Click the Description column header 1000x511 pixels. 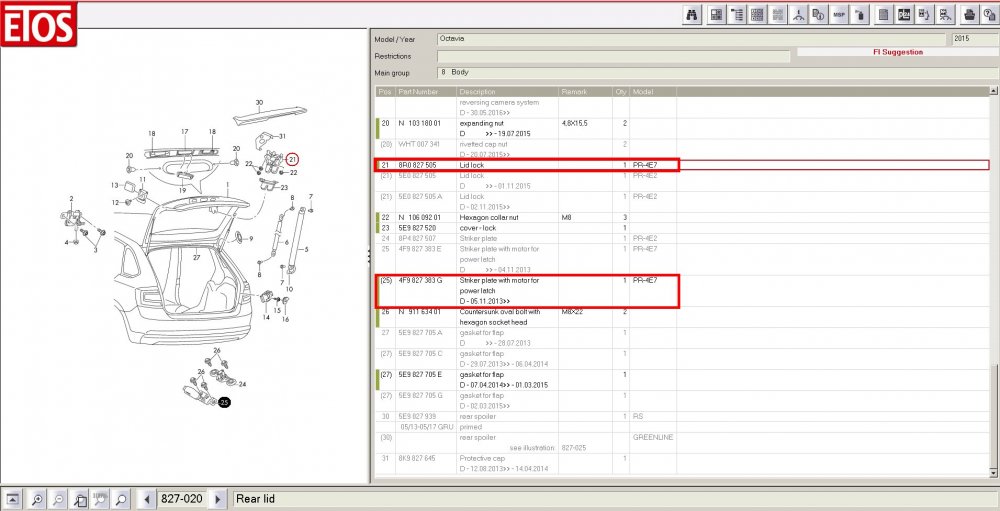tap(508, 92)
